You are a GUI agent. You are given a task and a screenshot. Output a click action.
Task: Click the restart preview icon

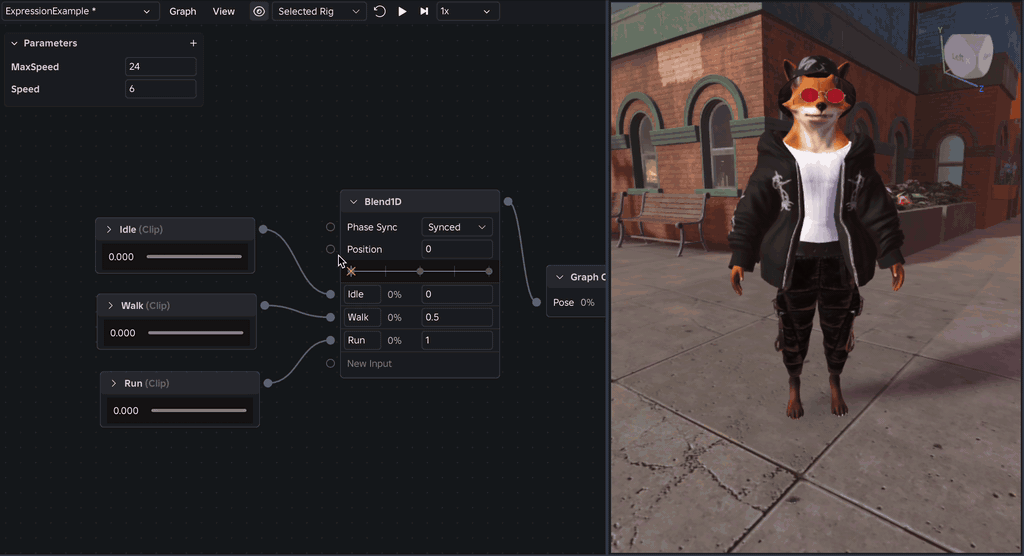tap(379, 11)
